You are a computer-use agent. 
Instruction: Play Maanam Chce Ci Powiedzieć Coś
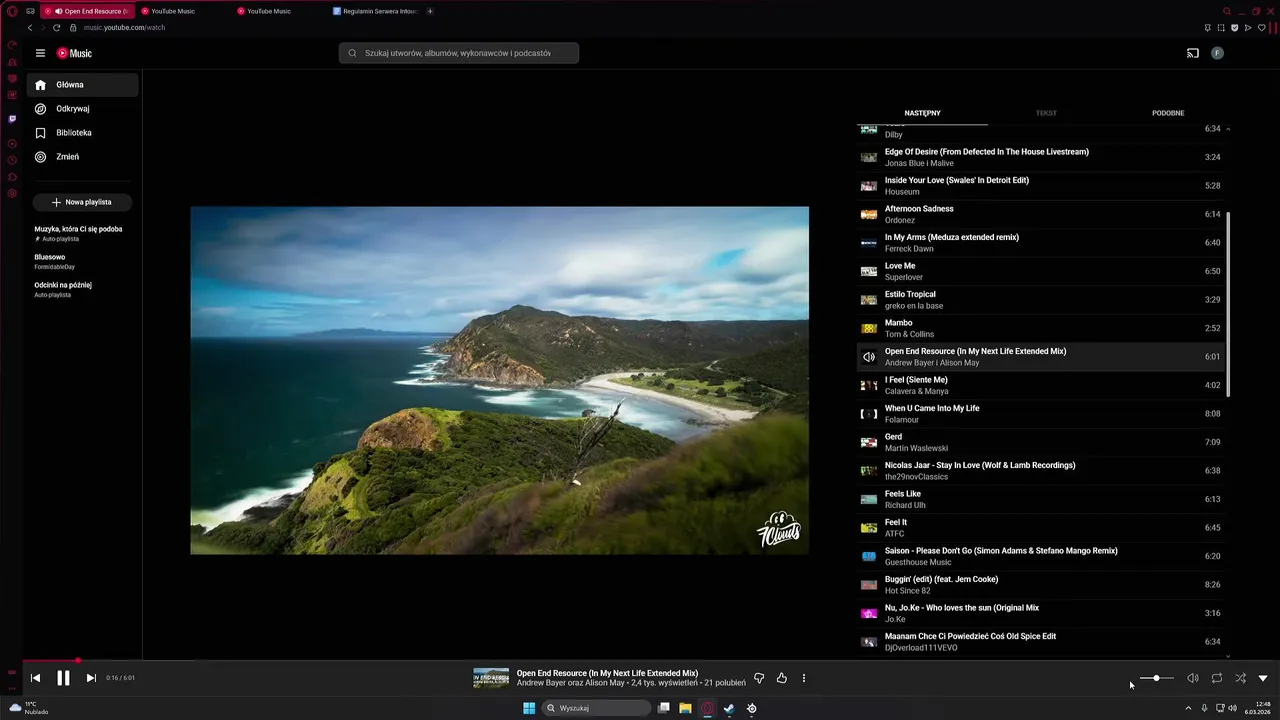(x=1040, y=642)
